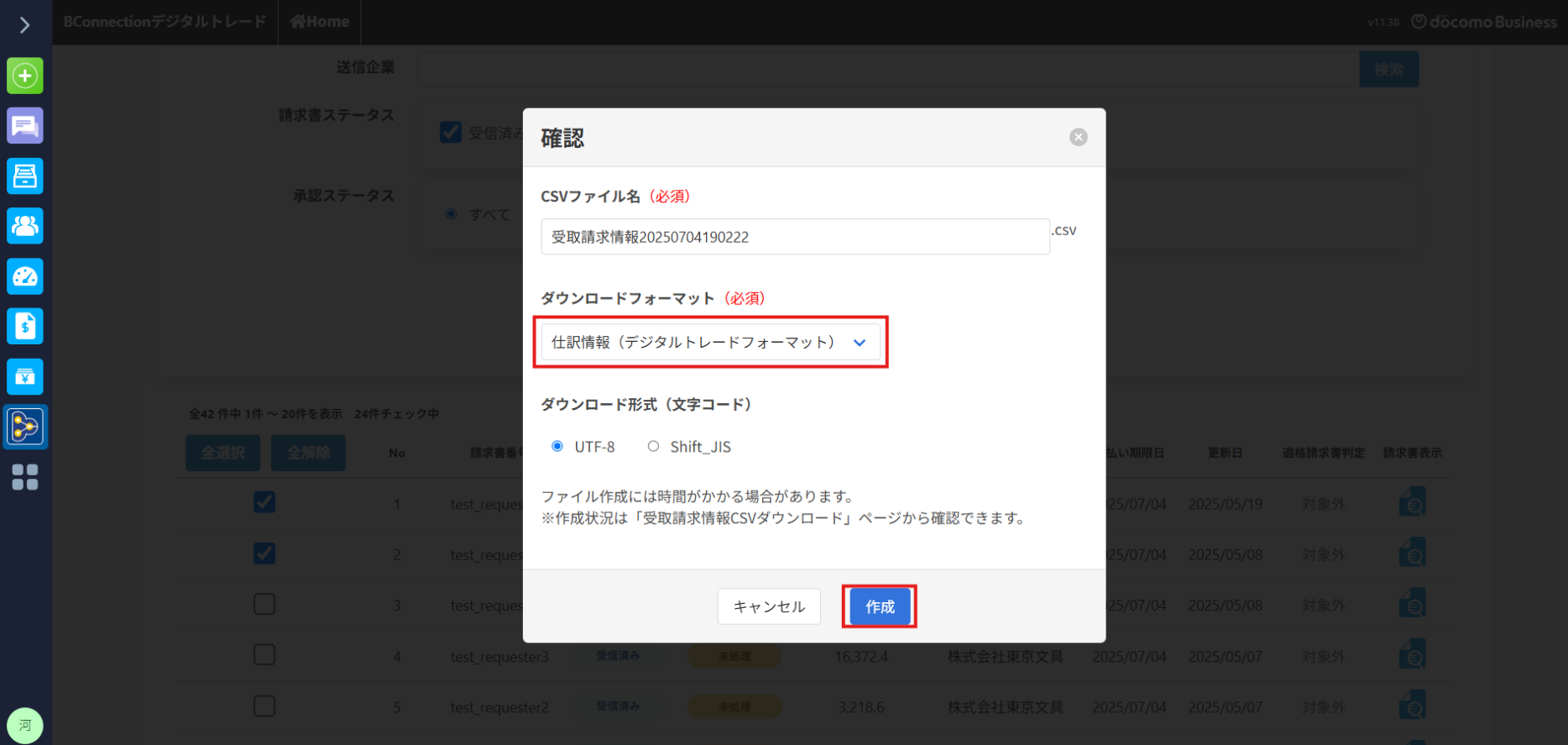Uncheck the checkbox for row 1

click(264, 502)
